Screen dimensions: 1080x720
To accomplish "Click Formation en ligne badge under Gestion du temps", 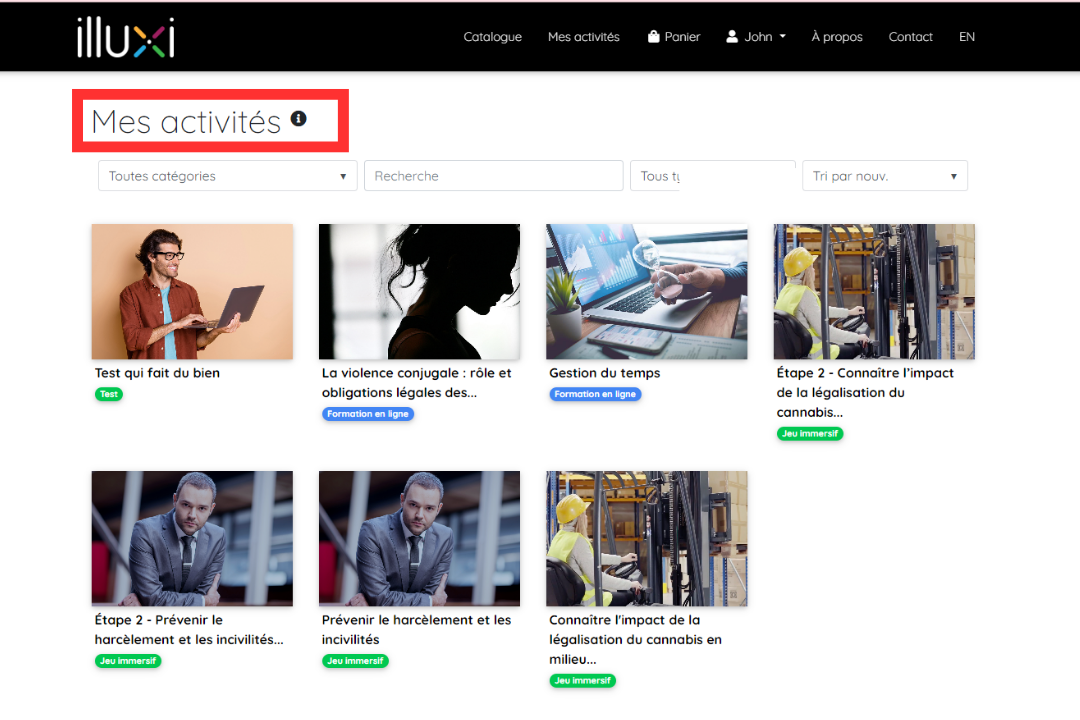I will [595, 394].
